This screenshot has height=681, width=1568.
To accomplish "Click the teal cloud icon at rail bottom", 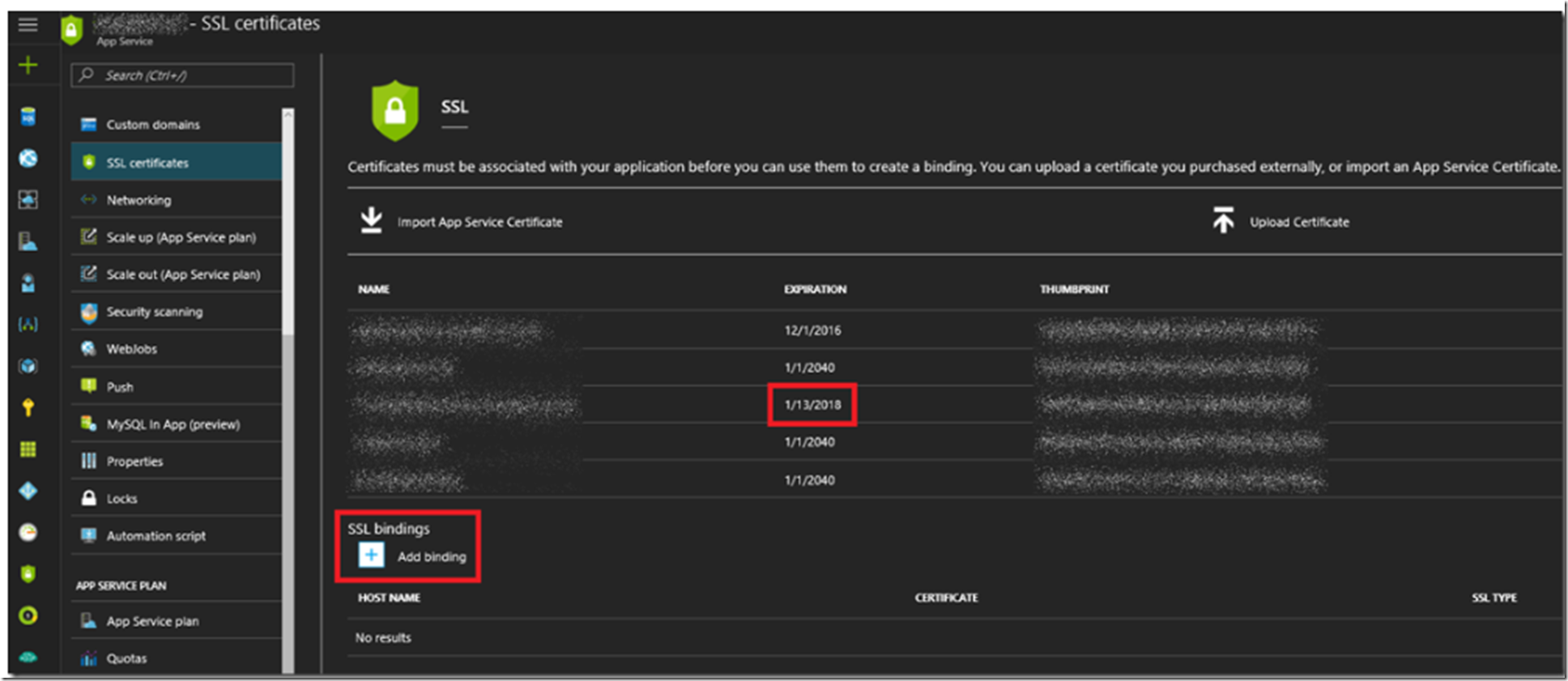I will tap(28, 657).
